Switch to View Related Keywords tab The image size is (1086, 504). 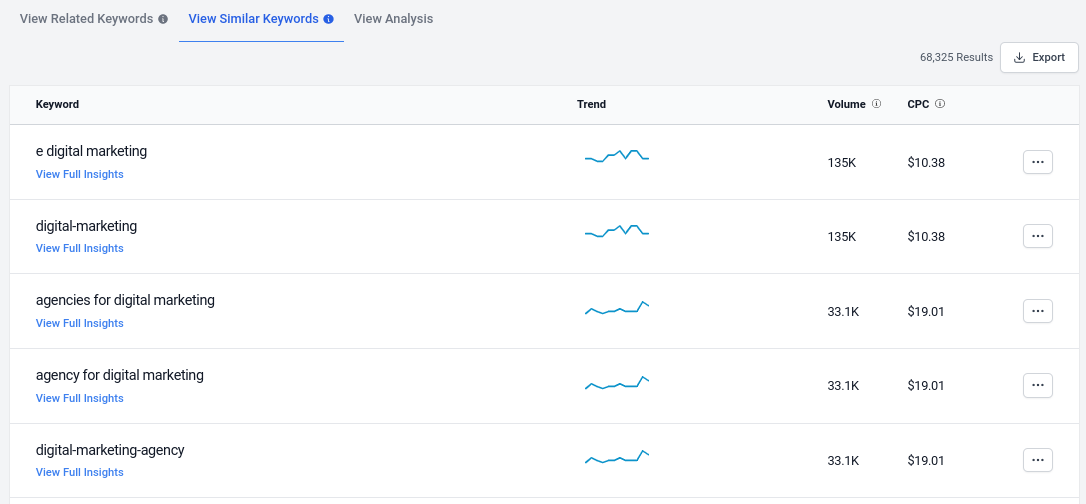pos(87,19)
